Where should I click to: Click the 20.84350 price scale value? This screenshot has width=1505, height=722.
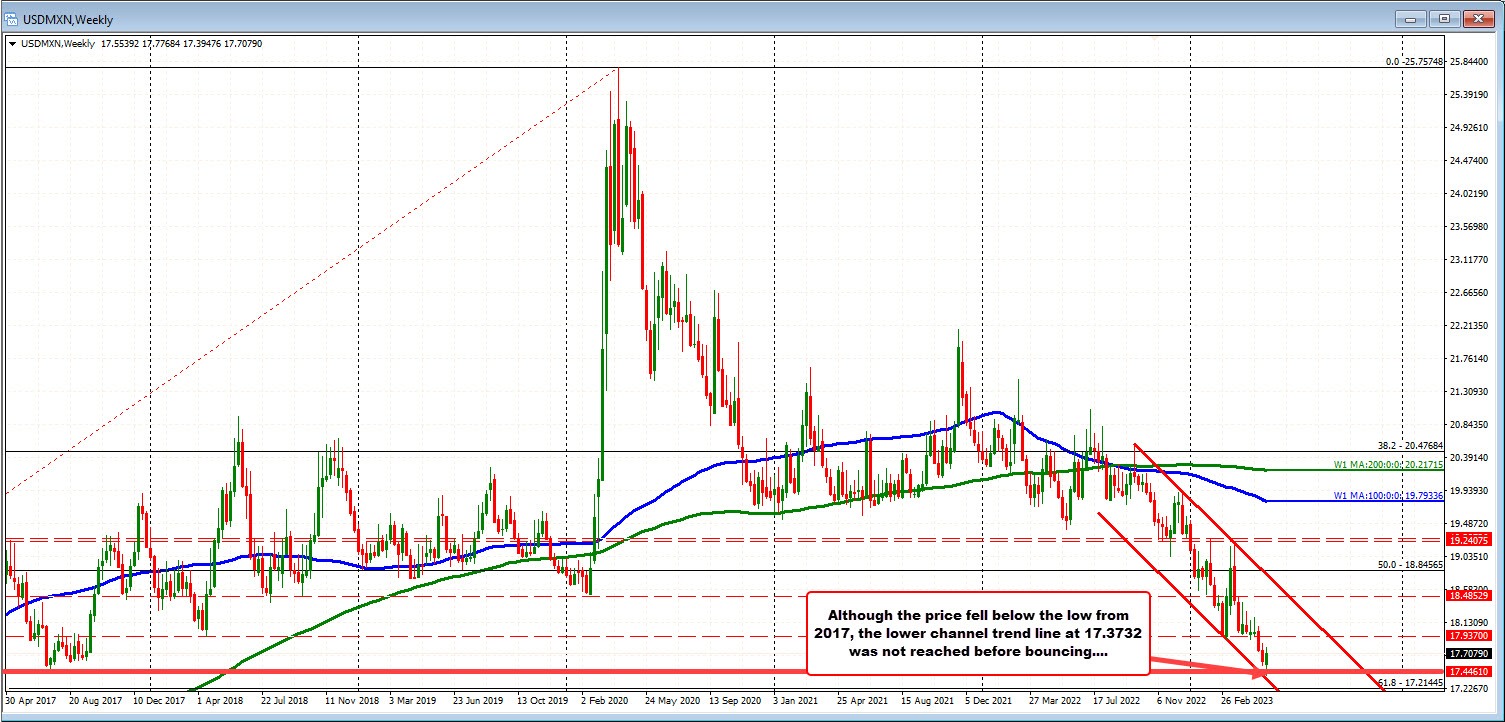point(1469,425)
